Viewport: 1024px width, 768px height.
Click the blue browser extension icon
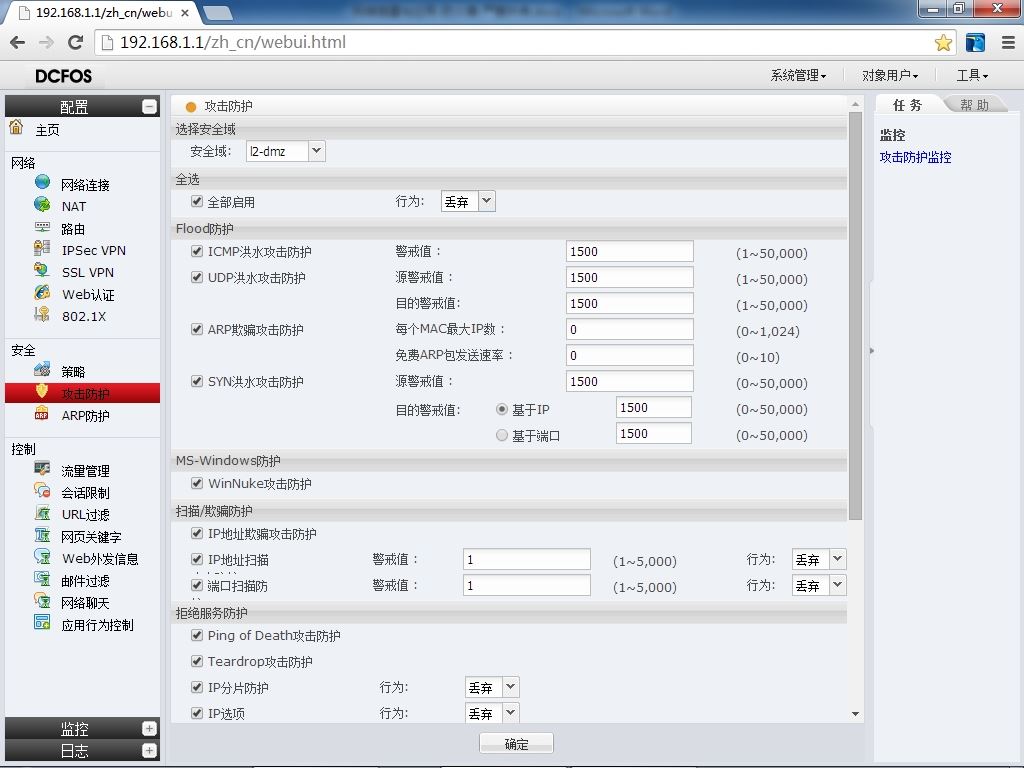pyautogui.click(x=975, y=42)
